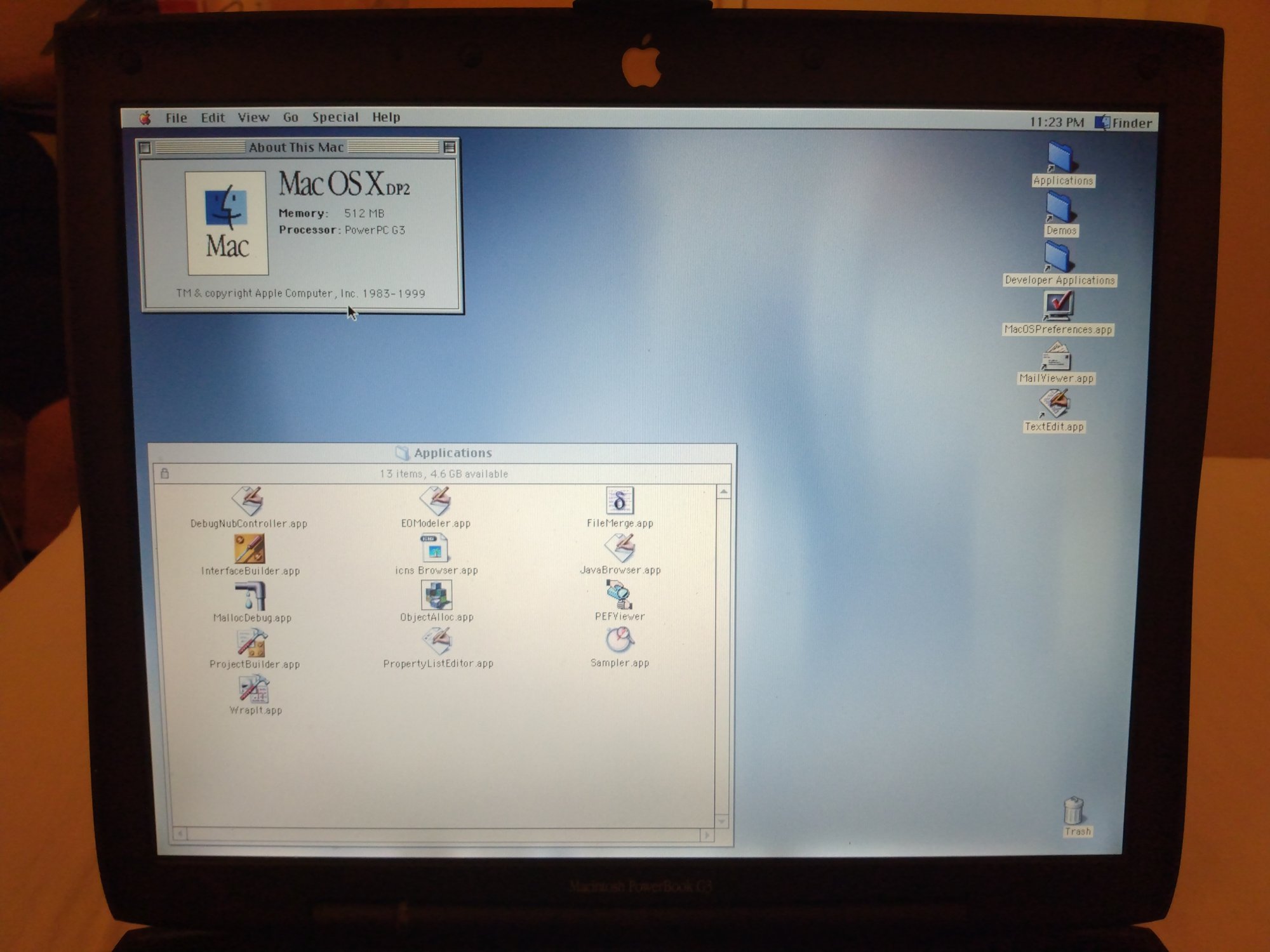This screenshot has width=1270, height=952.
Task: Open the Special menu
Action: 335,117
